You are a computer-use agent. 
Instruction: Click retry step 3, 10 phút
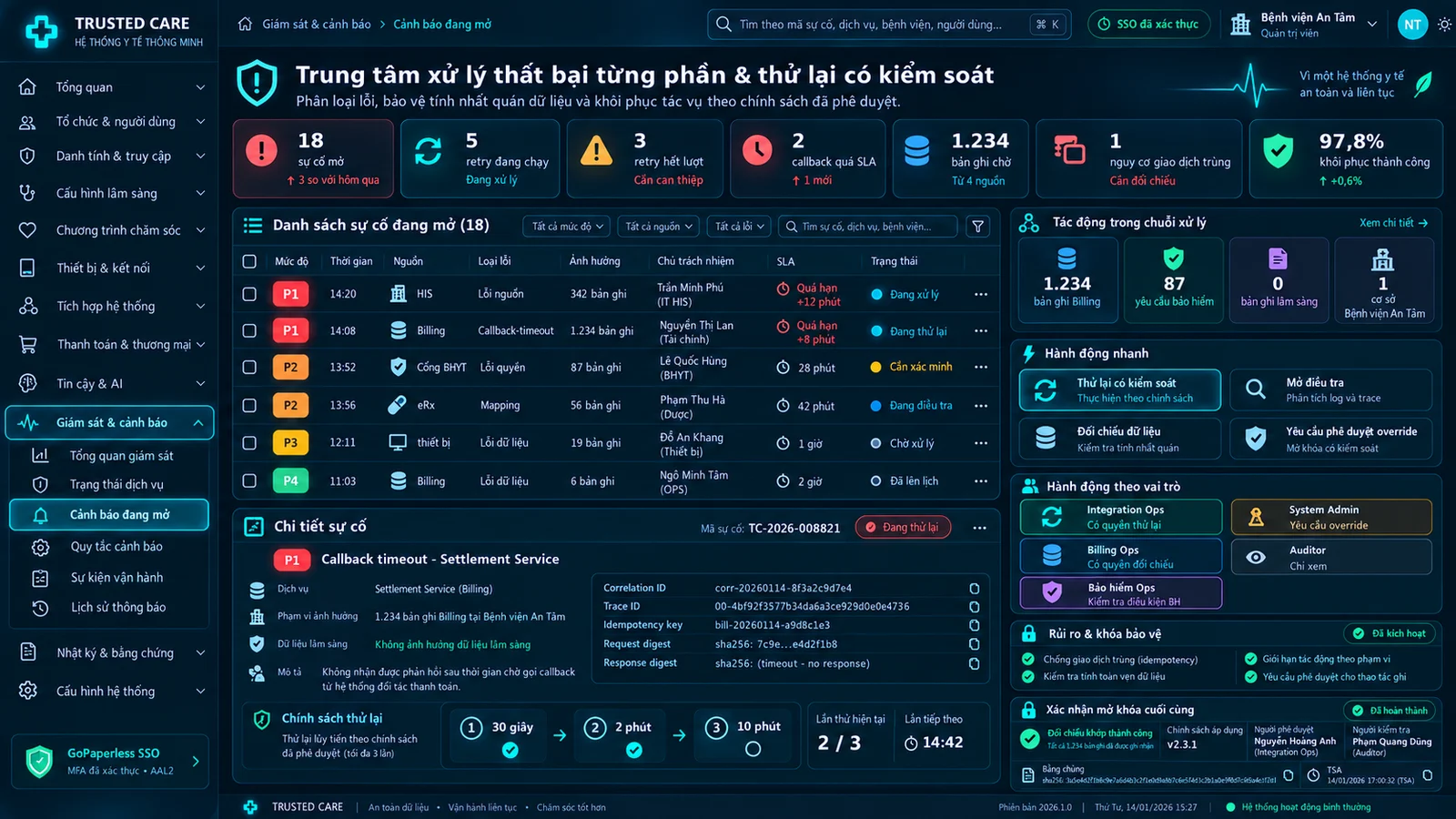pos(743,737)
